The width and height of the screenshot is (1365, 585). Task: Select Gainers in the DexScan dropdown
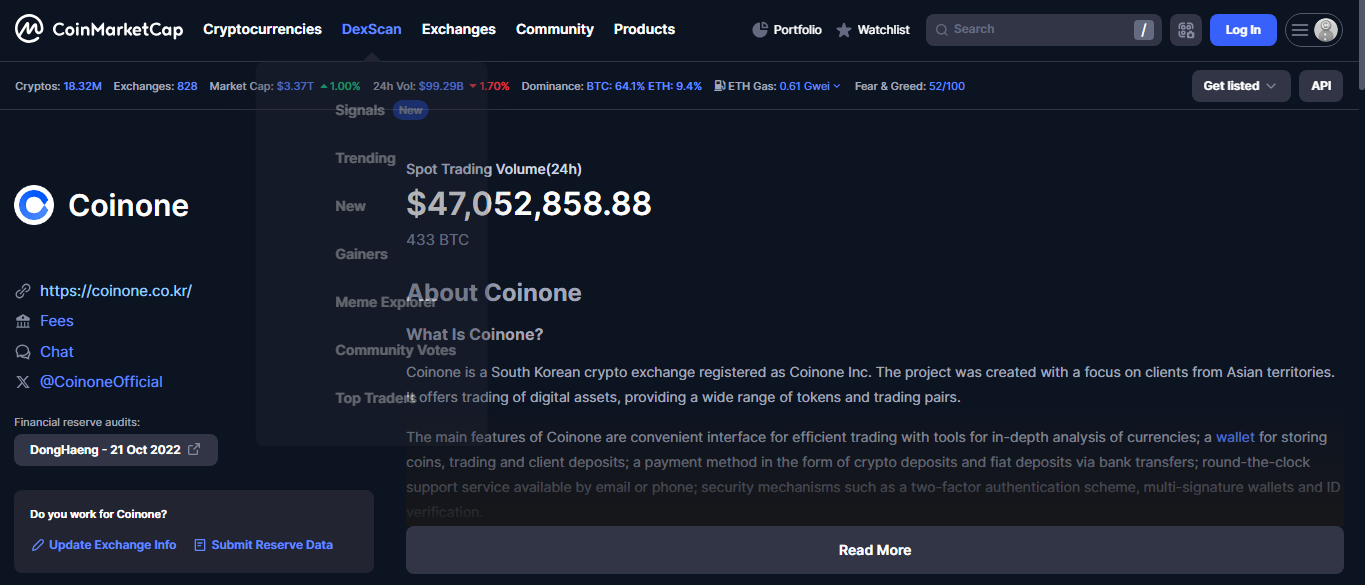click(x=361, y=254)
